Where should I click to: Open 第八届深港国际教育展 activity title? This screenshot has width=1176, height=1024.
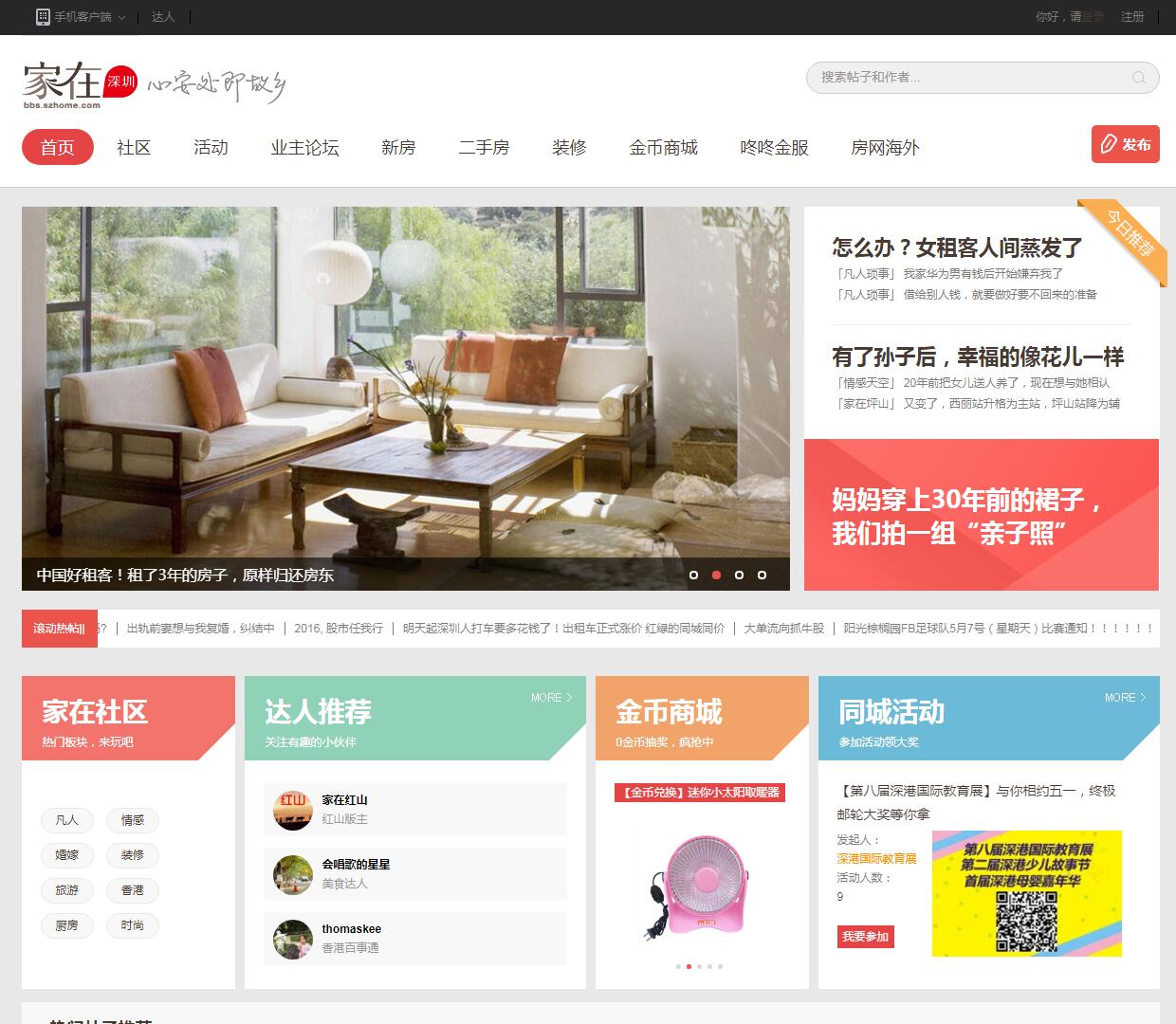coord(977,802)
